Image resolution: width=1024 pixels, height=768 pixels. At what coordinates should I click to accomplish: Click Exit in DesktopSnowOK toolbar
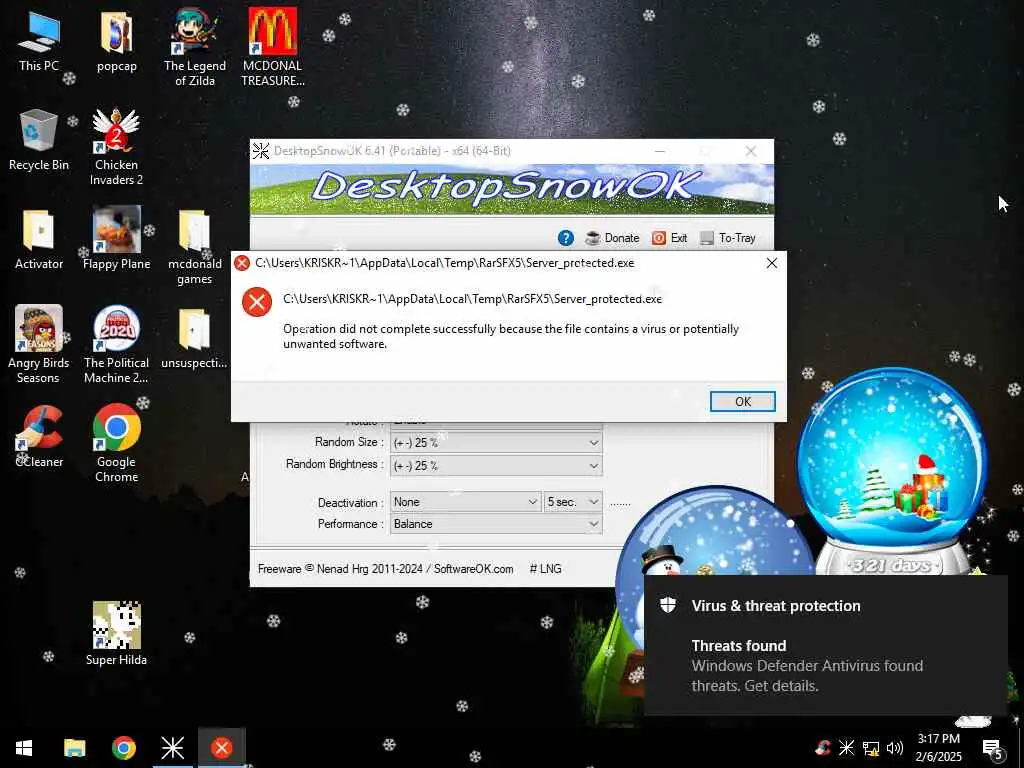pos(669,238)
